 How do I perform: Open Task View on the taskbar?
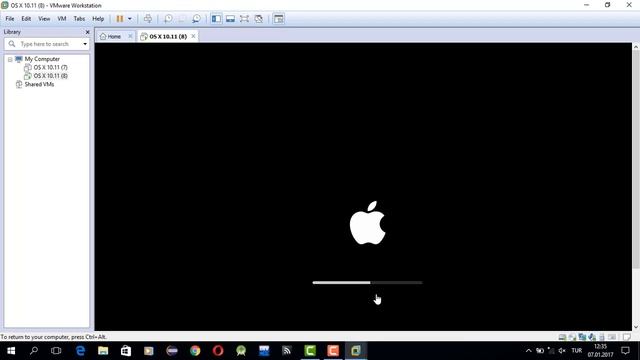coord(56,351)
